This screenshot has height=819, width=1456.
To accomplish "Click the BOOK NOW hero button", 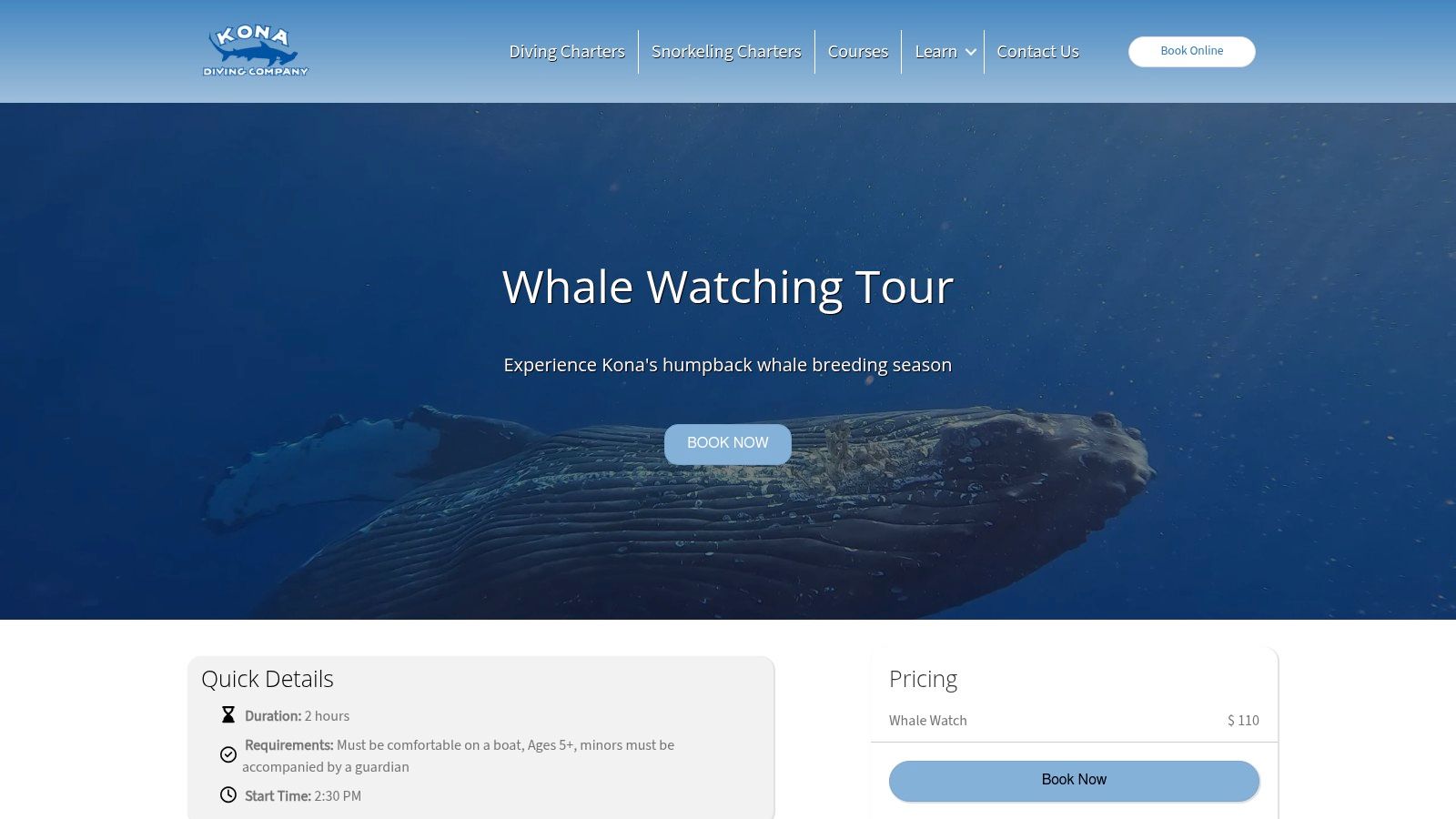I will (728, 444).
